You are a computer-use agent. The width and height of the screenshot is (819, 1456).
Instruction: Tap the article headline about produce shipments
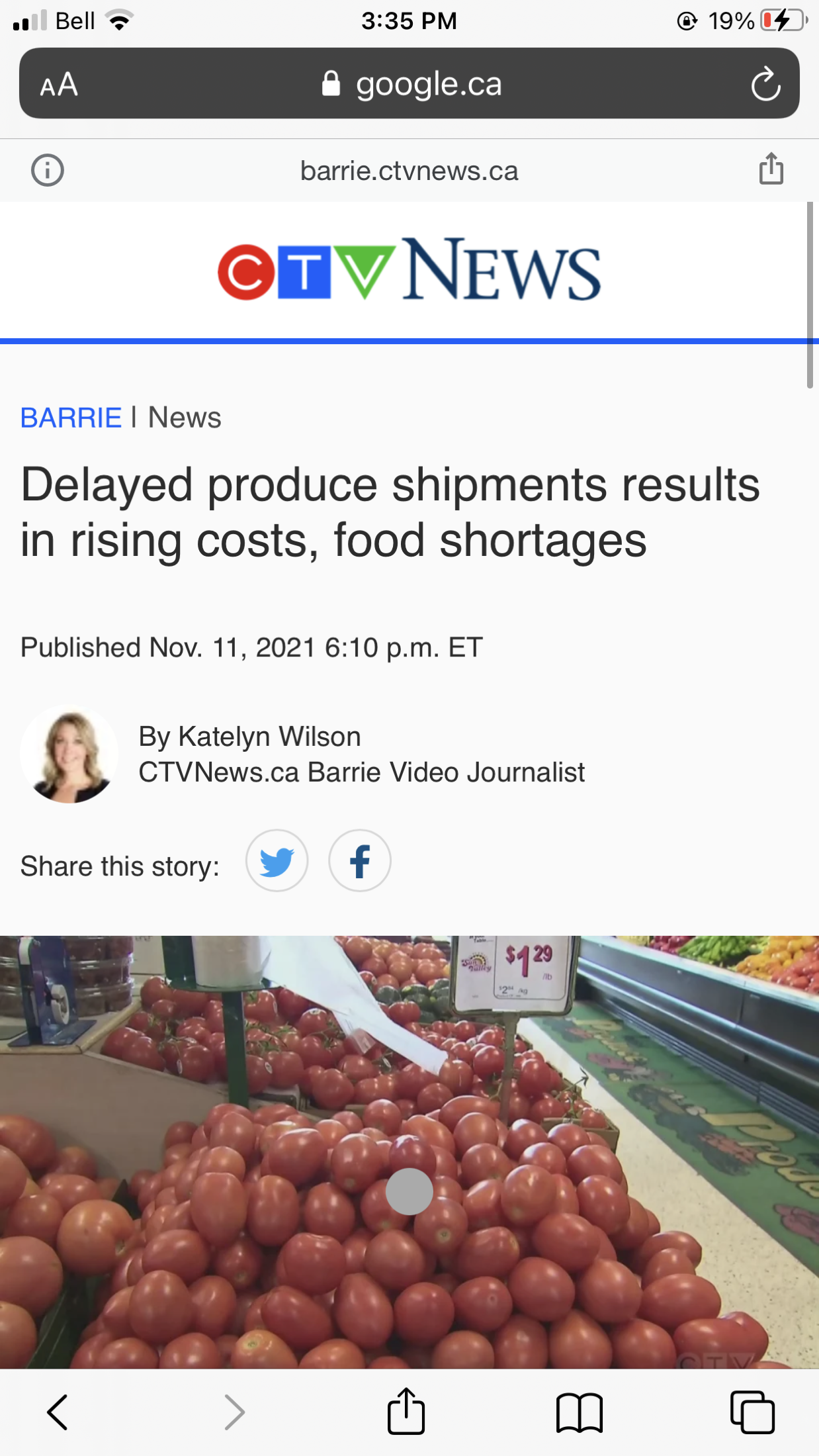pyautogui.click(x=390, y=512)
